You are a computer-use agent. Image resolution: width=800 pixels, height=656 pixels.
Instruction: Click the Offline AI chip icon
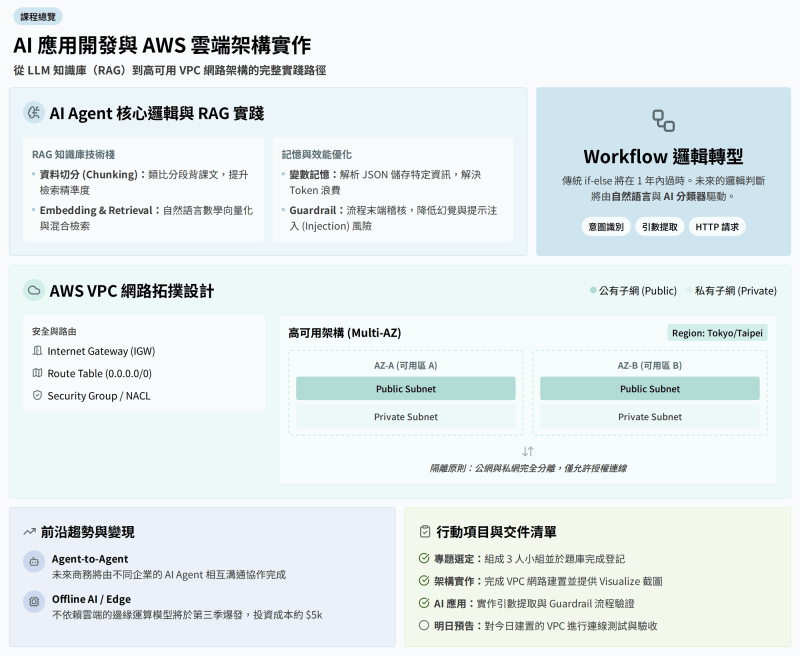pyautogui.click(x=34, y=602)
